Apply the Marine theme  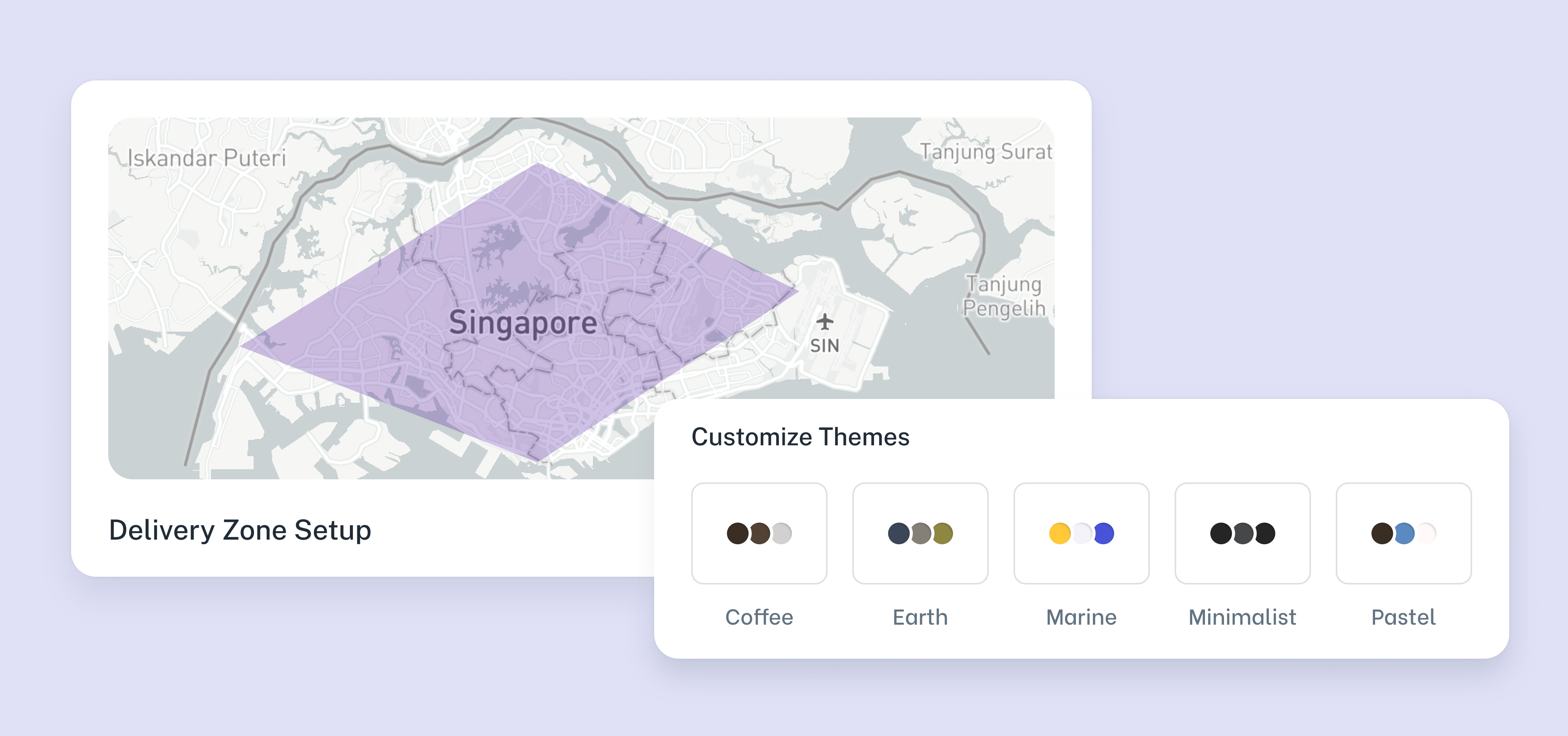point(1081,534)
